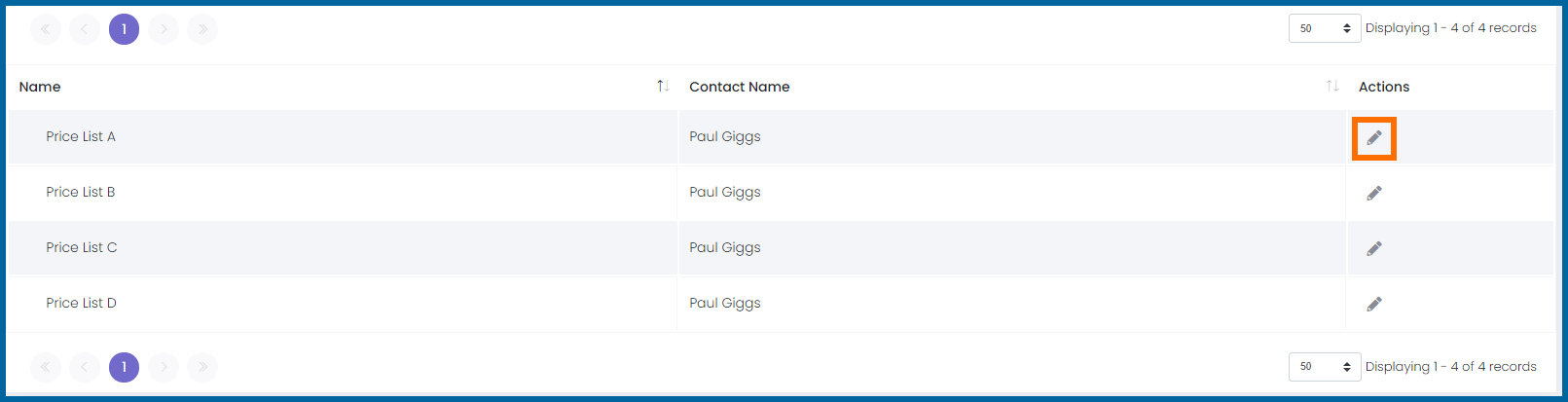This screenshot has height=402, width=1568.
Task: Go to first page in top pagination
Action: pos(46,29)
